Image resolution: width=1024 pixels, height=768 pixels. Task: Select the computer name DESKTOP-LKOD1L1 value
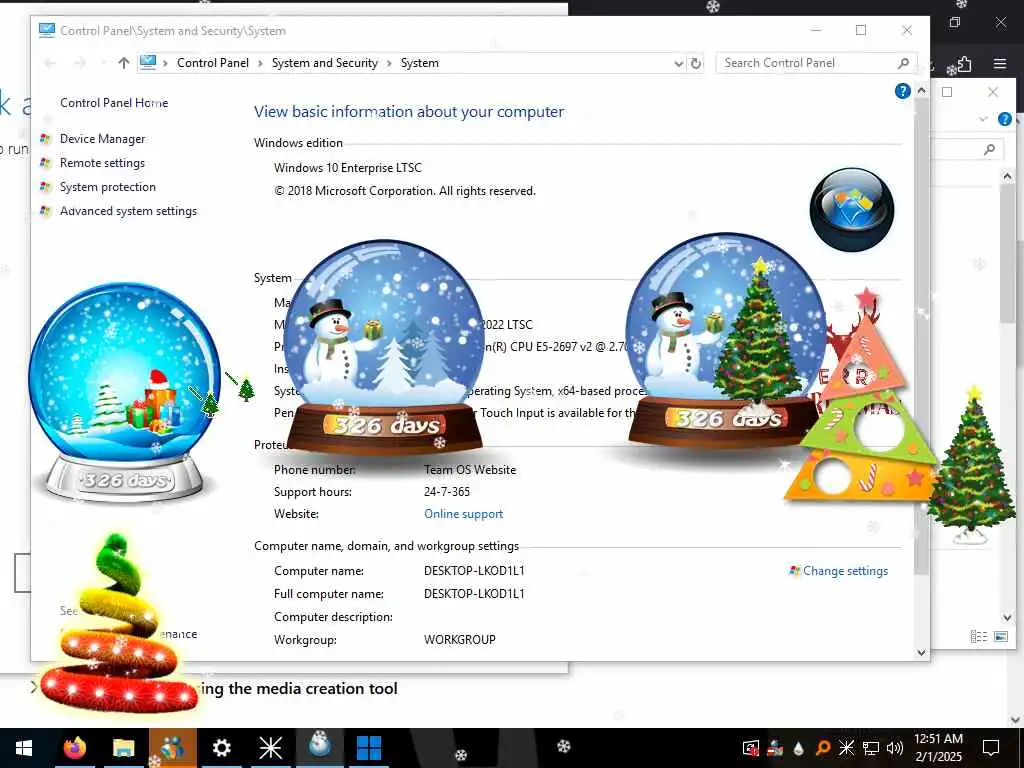click(474, 571)
